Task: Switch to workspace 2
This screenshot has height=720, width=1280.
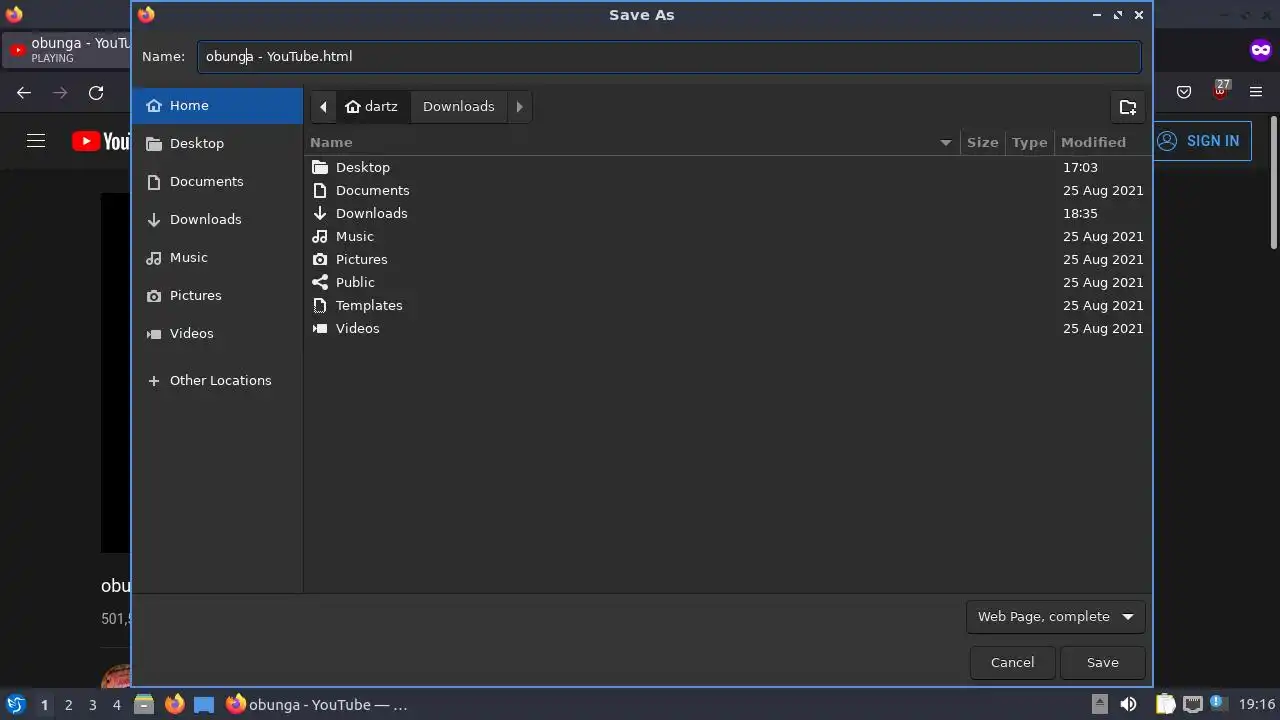Action: [68, 705]
